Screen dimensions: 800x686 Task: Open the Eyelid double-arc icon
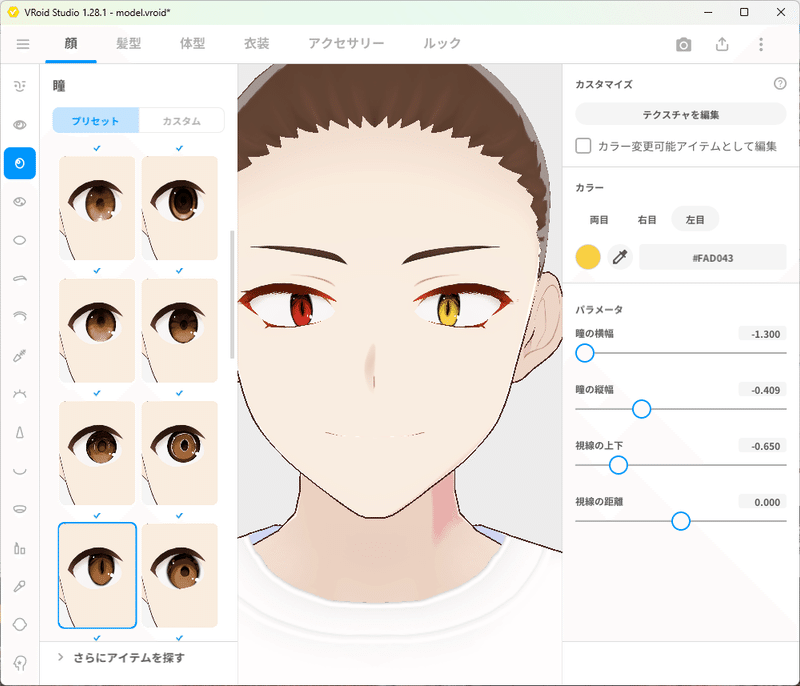pos(20,317)
